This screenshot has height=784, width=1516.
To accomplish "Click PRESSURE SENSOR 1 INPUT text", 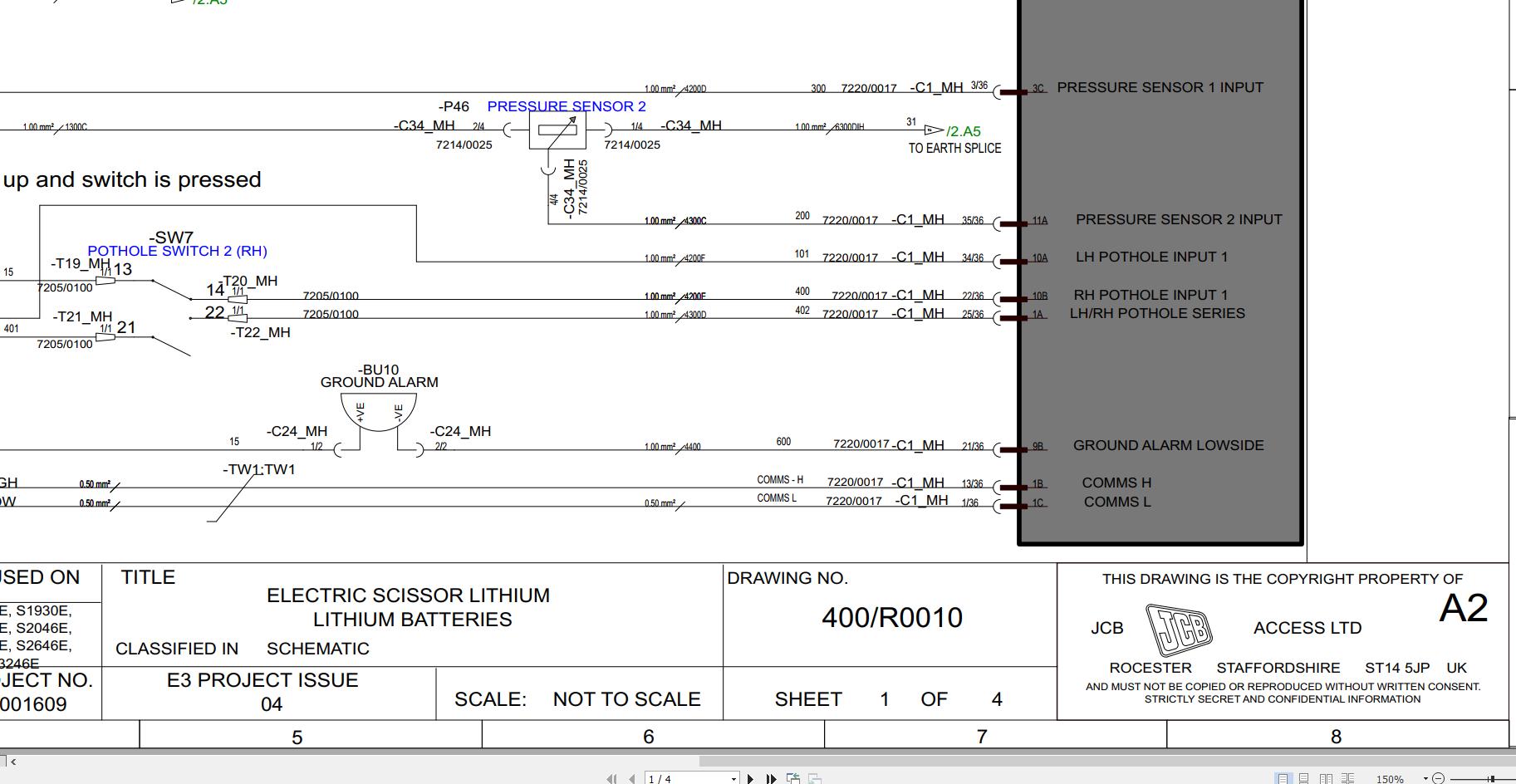I will pos(1160,87).
